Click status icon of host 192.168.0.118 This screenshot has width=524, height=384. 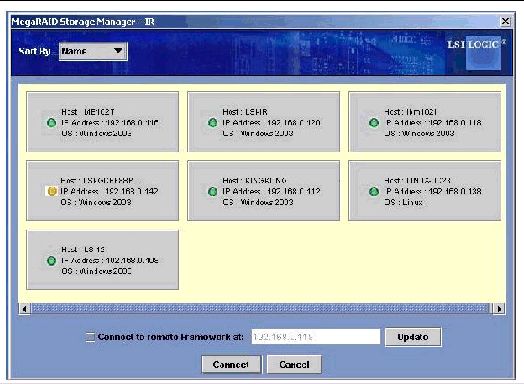(x=374, y=123)
